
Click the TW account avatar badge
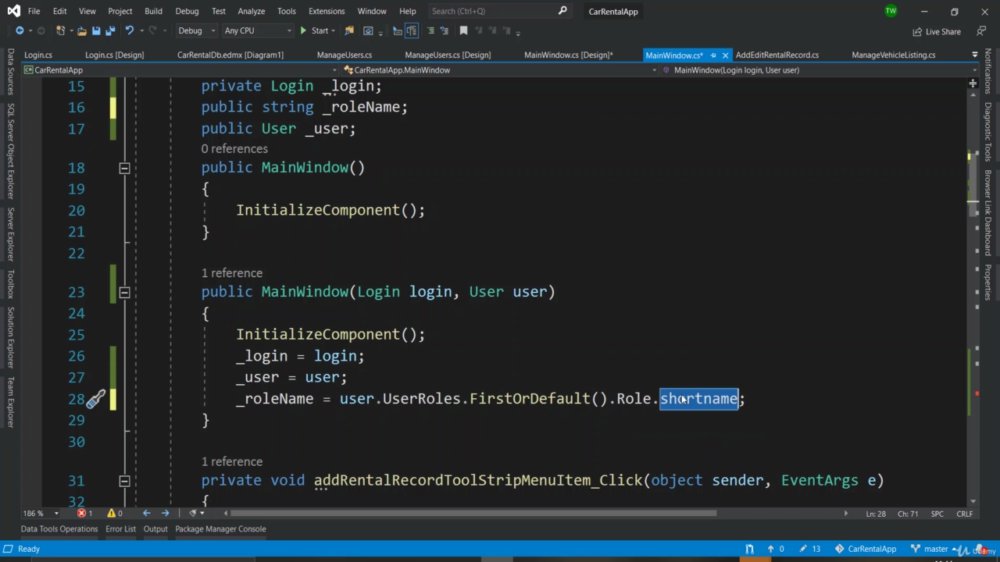pyautogui.click(x=891, y=11)
